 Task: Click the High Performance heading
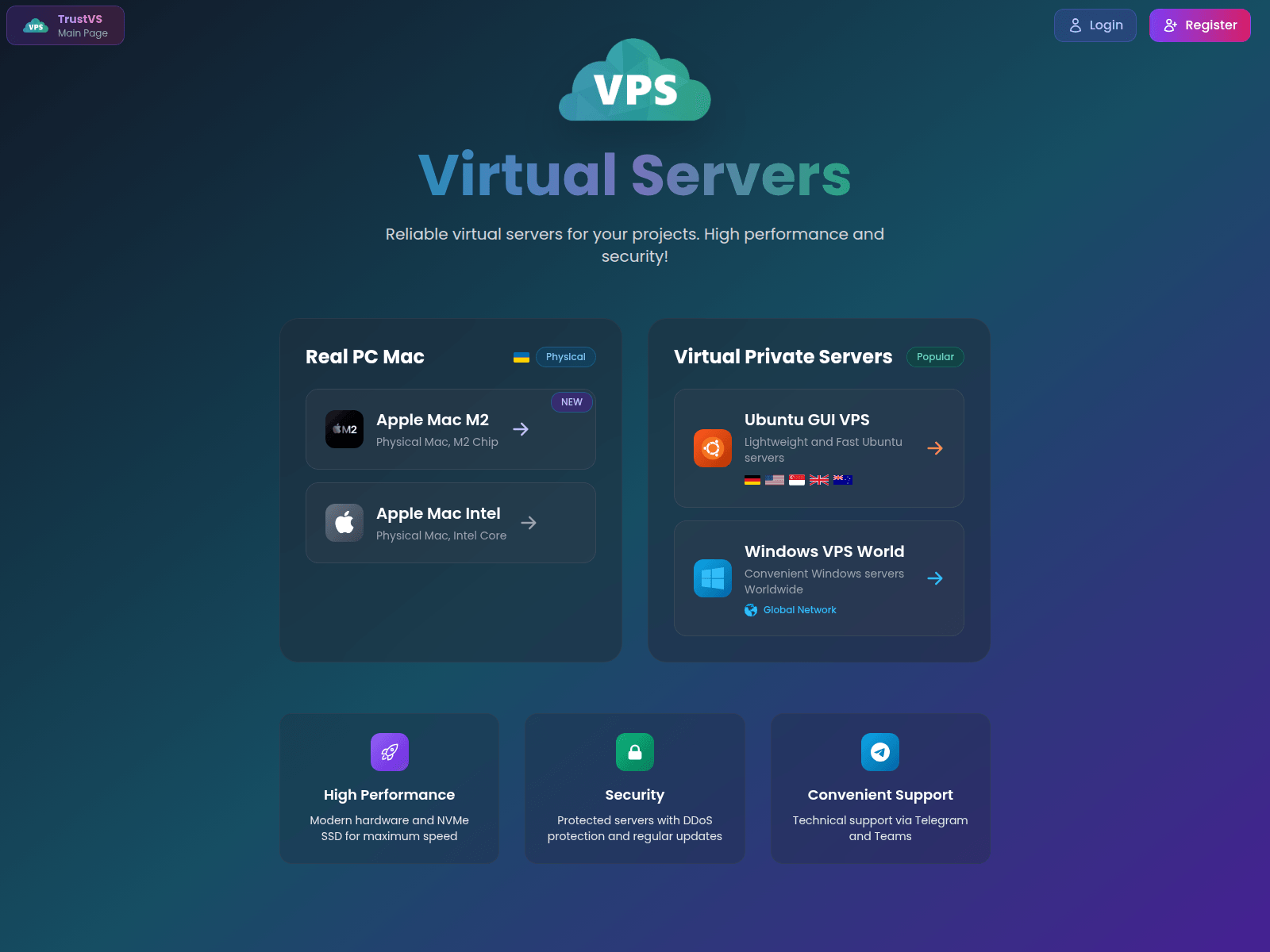[390, 795]
